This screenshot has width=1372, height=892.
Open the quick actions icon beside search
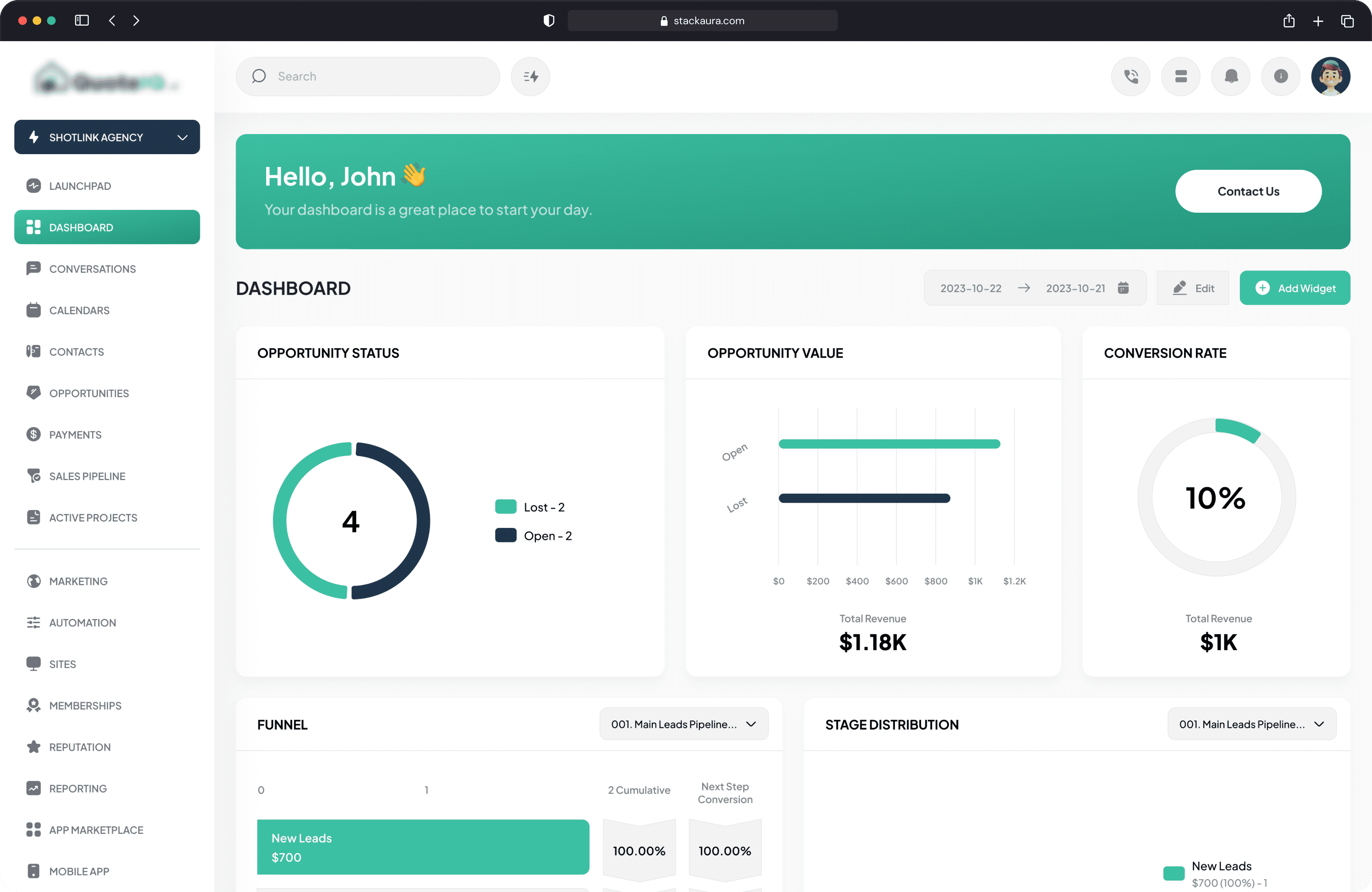530,76
